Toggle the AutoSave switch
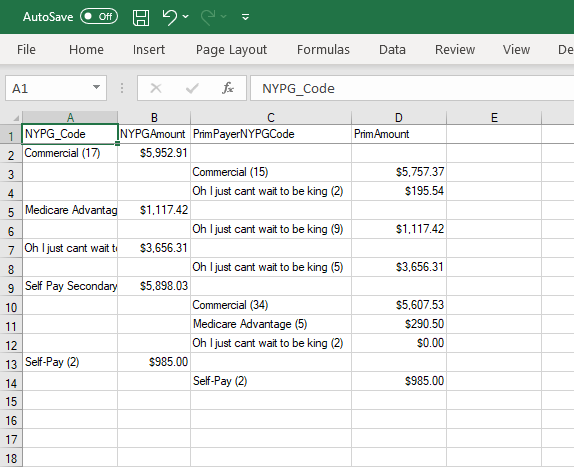Screen dimensions: 574x467 [x=99, y=16]
